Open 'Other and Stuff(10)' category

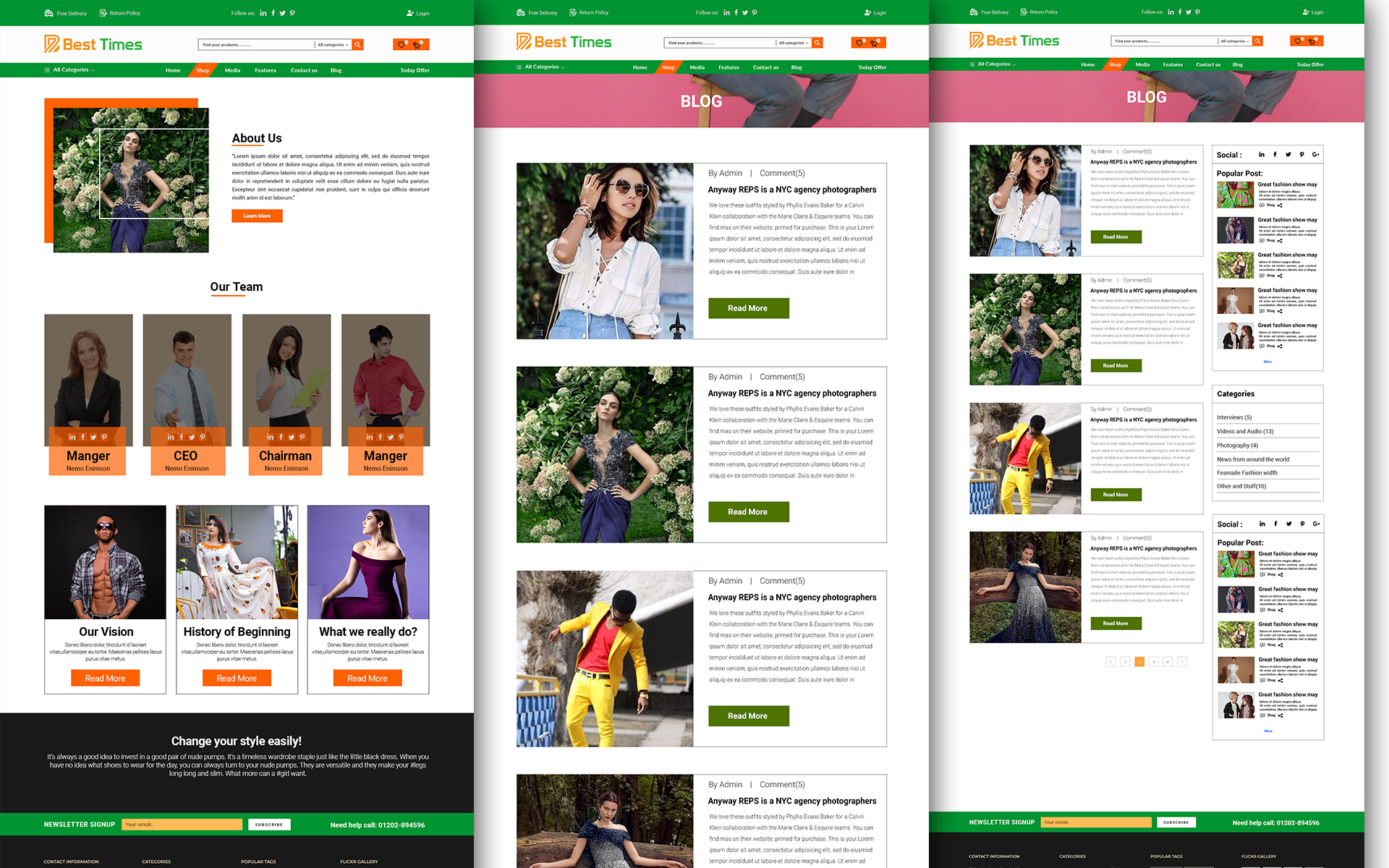[1241, 486]
